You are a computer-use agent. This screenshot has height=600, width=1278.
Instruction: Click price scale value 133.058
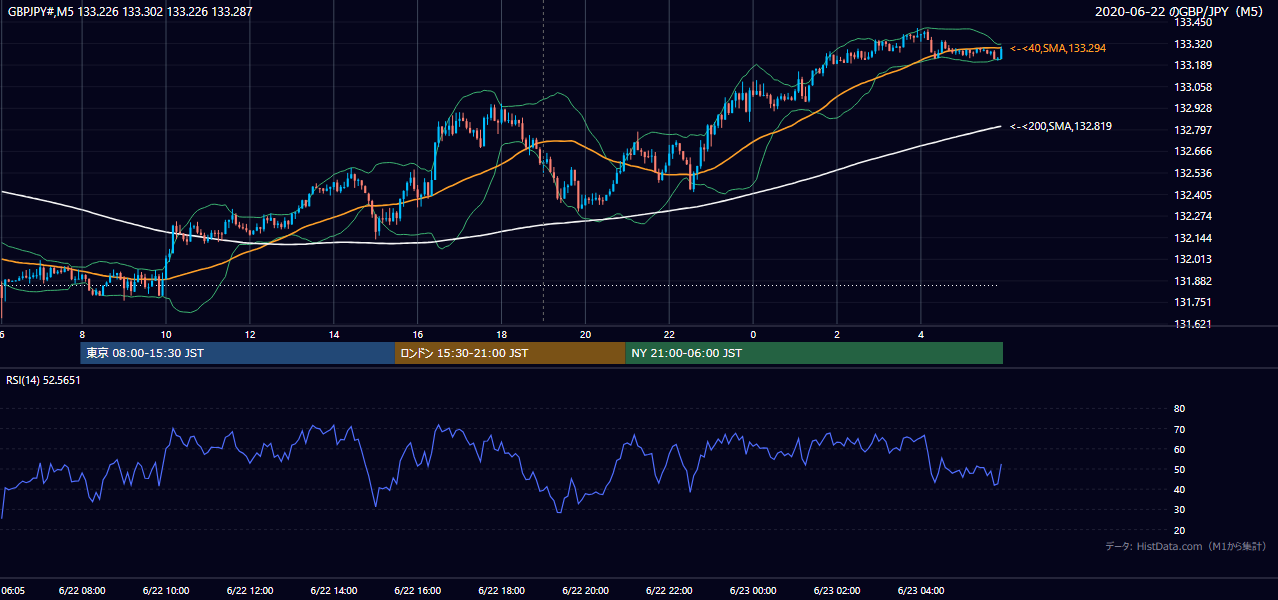(x=1193, y=87)
